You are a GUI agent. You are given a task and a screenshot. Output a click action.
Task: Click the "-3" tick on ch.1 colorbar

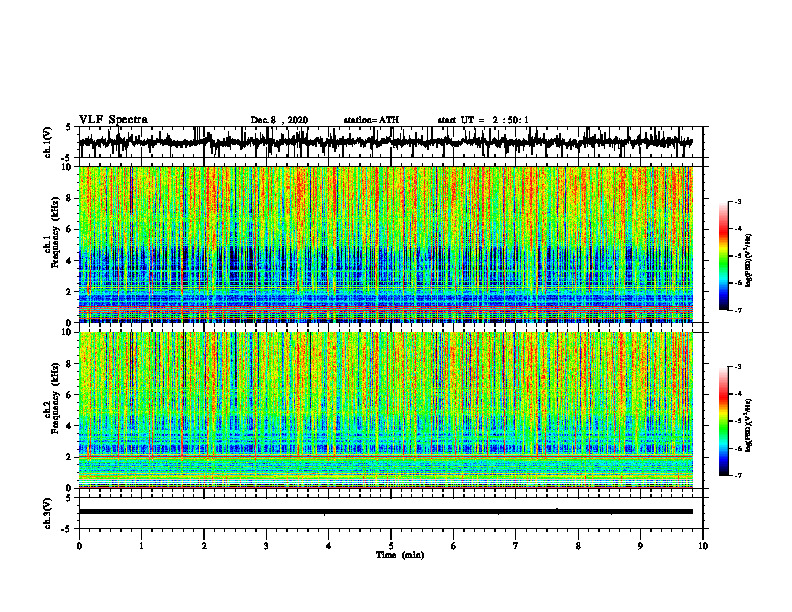click(738, 202)
